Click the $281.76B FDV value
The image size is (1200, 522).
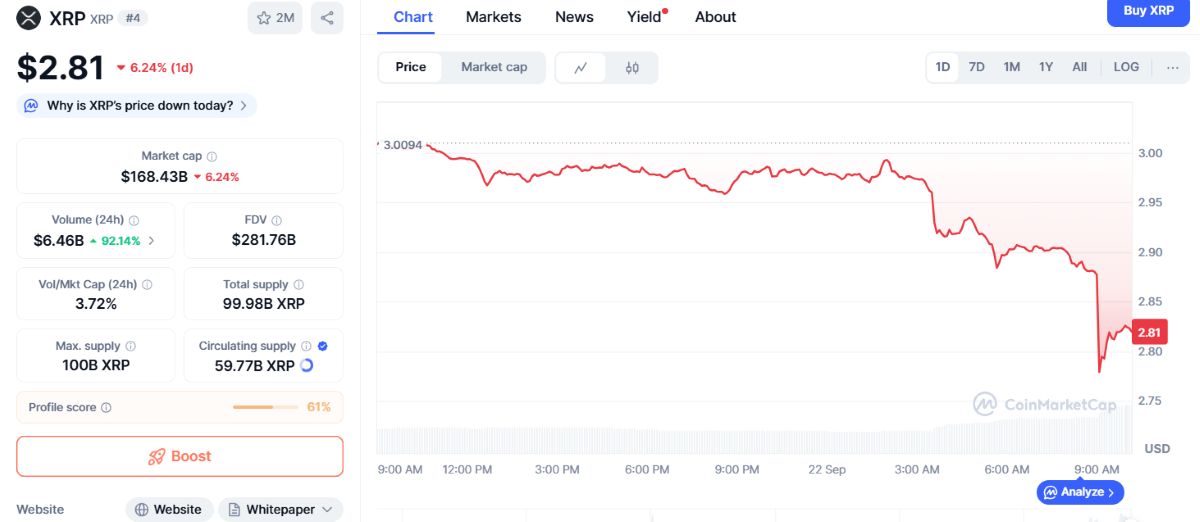264,240
